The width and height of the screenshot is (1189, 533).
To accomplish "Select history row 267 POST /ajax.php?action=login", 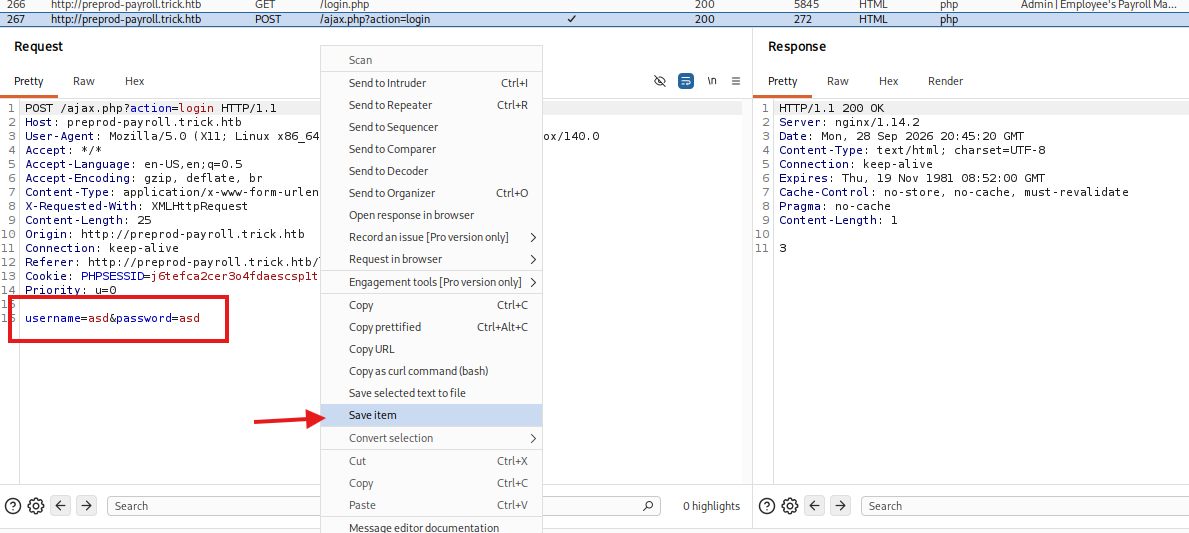I will [594, 19].
